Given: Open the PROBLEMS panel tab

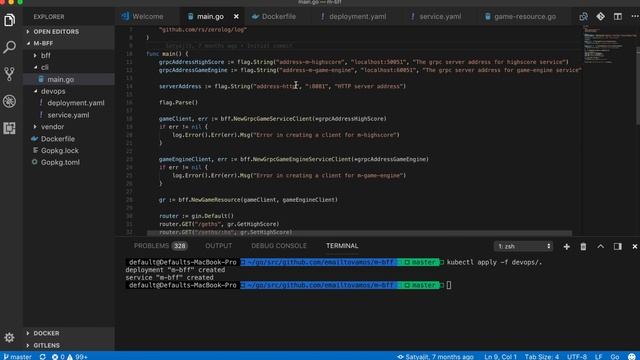Looking at the screenshot, I should pos(160,246).
